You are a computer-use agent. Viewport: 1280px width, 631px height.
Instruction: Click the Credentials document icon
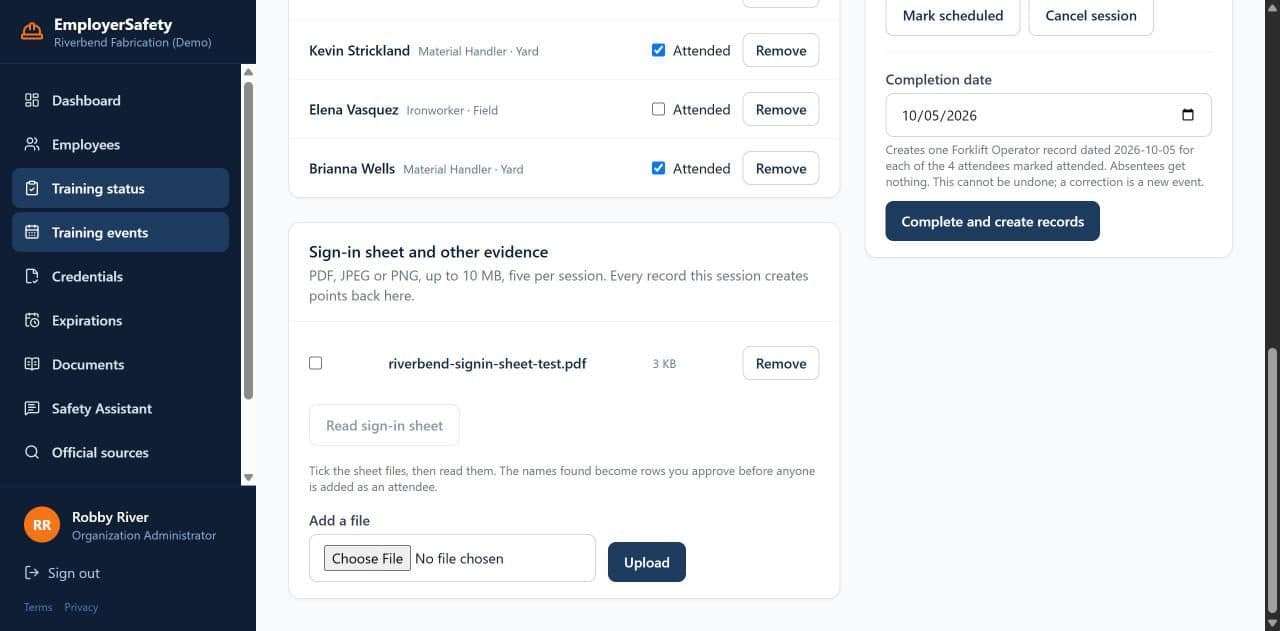pos(32,276)
